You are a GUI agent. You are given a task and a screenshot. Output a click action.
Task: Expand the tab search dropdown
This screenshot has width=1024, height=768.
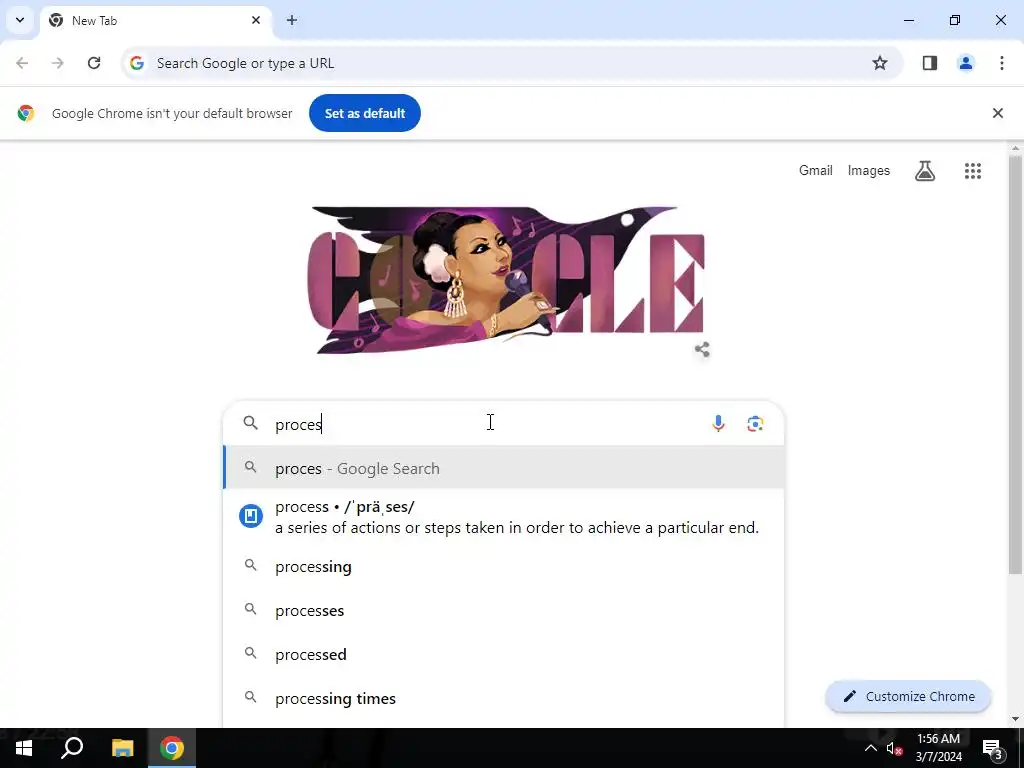(x=20, y=20)
